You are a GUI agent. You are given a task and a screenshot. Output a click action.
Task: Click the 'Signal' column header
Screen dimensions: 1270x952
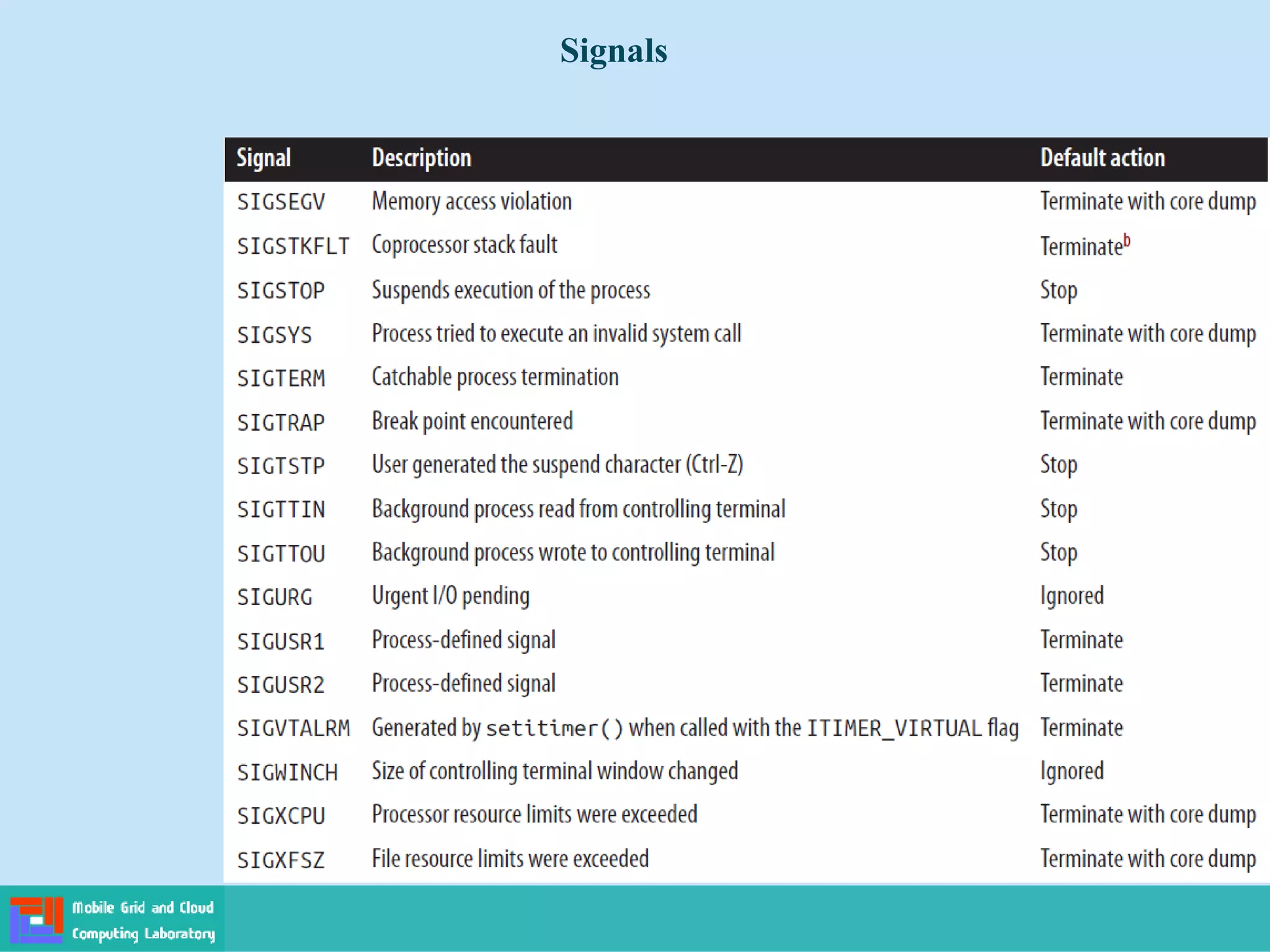pos(264,159)
